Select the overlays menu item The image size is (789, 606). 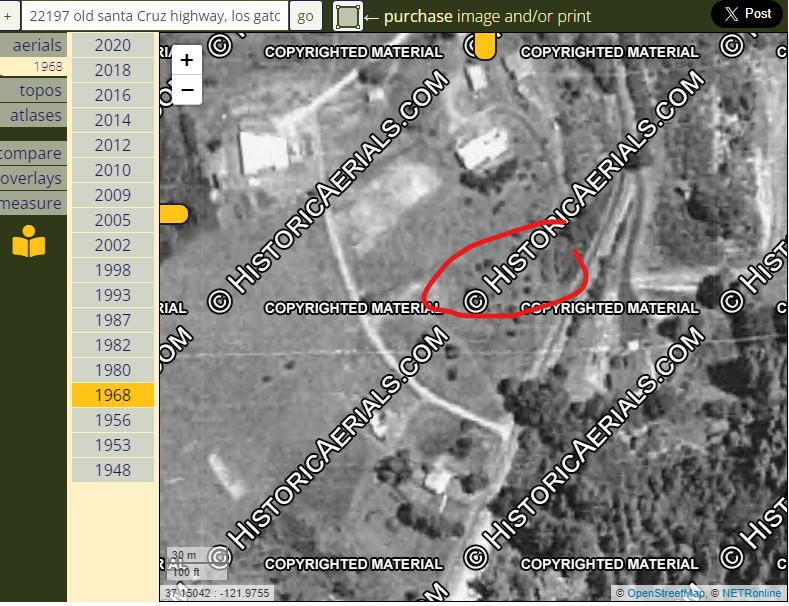point(32,179)
